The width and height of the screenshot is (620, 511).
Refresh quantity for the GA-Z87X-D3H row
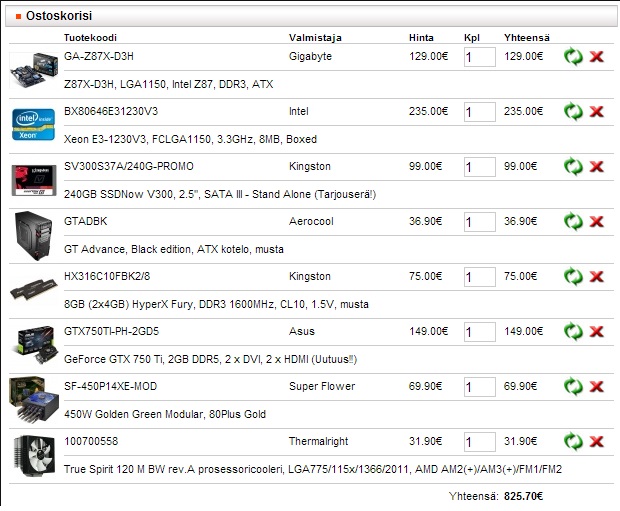[573, 57]
